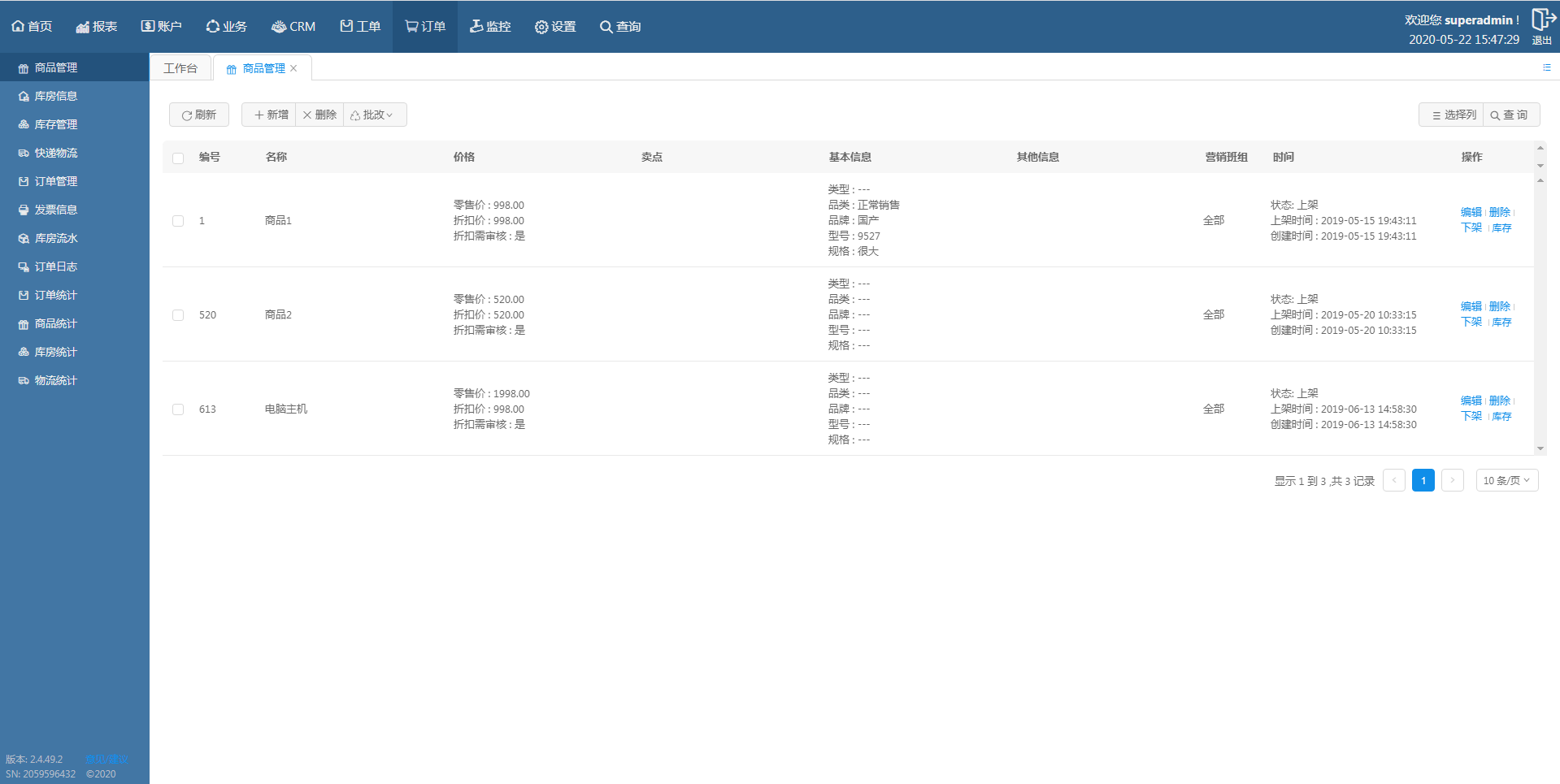Screen dimensions: 1560x784
Task: Click the 价格 column header
Action: coord(464,157)
